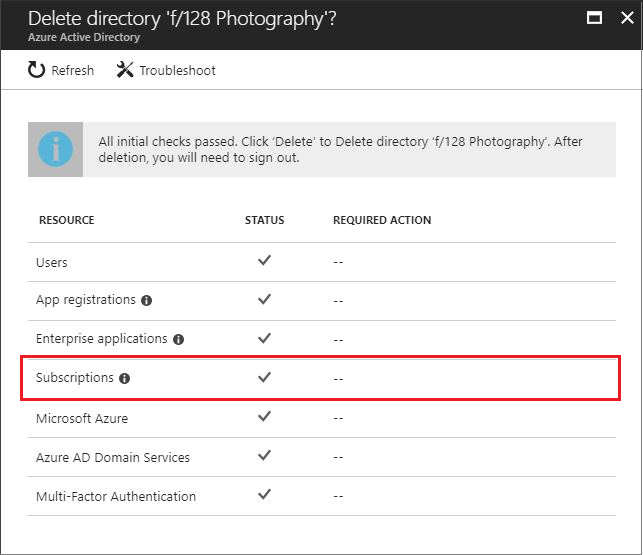The image size is (643, 555).
Task: Click the Users status checkmark
Action: 264,260
